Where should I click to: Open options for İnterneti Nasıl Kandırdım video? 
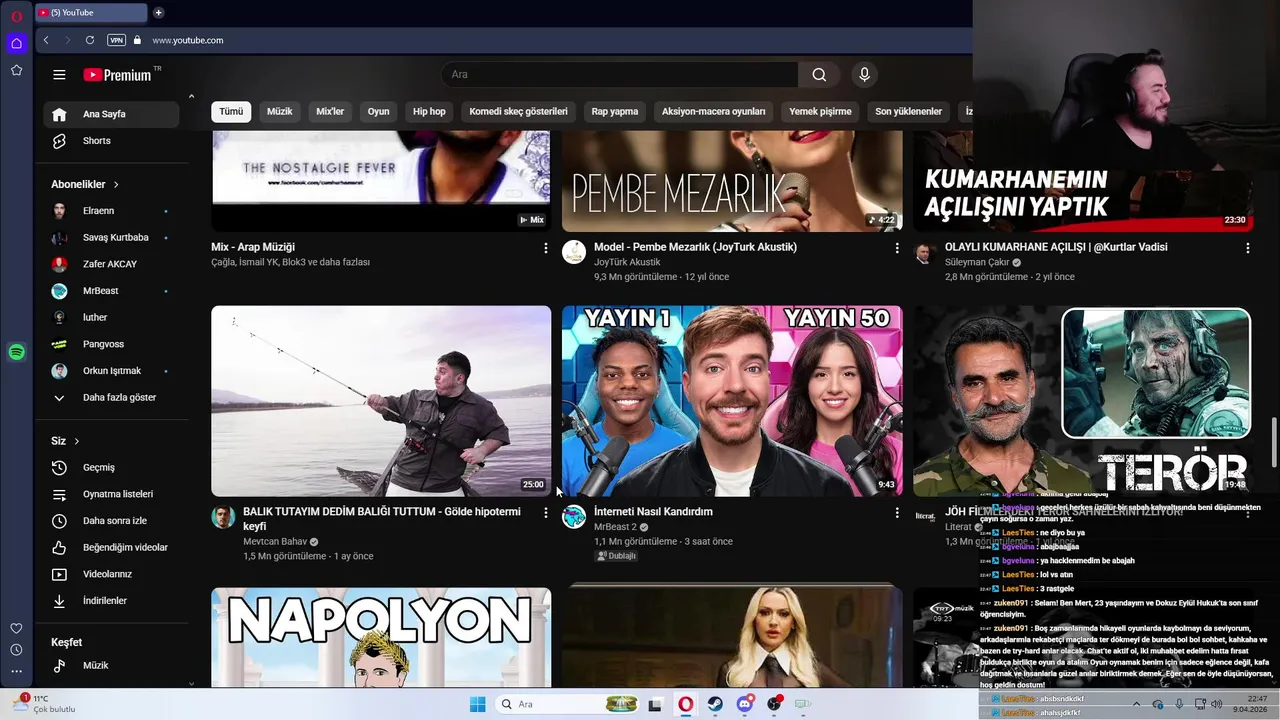click(896, 512)
